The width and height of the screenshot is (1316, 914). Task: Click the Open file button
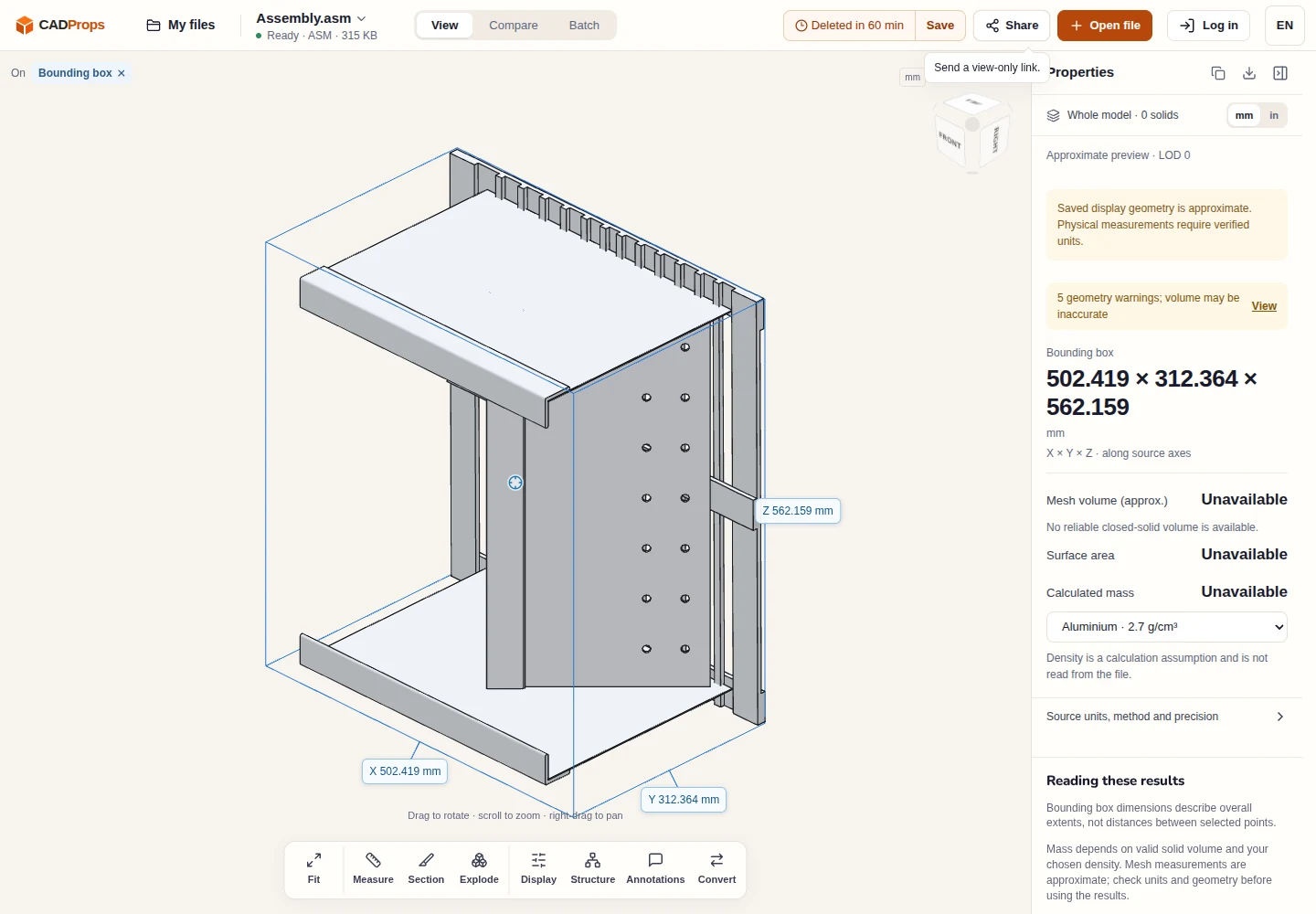[1105, 25]
